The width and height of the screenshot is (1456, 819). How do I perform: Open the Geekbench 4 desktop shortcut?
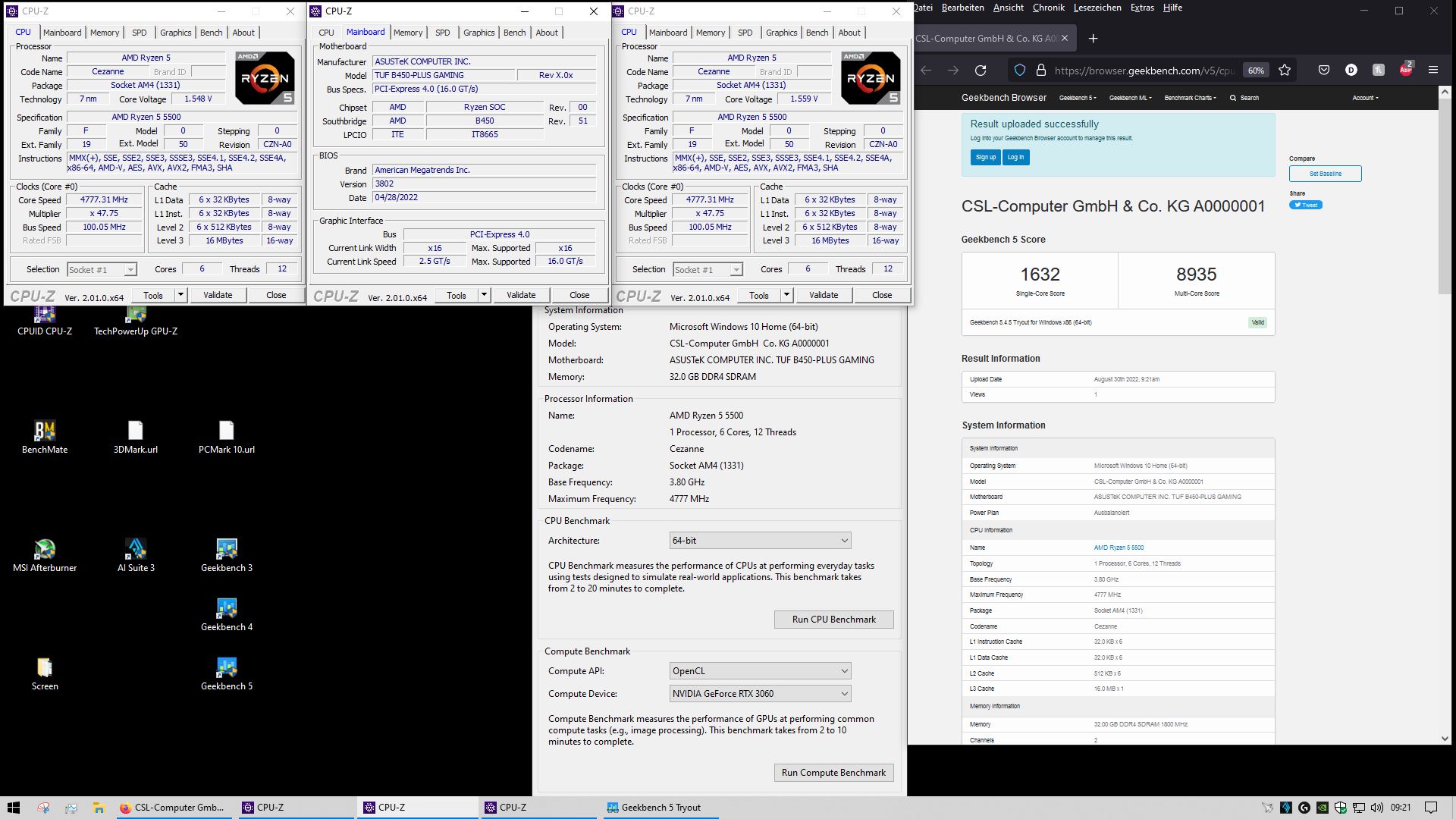[x=227, y=614]
